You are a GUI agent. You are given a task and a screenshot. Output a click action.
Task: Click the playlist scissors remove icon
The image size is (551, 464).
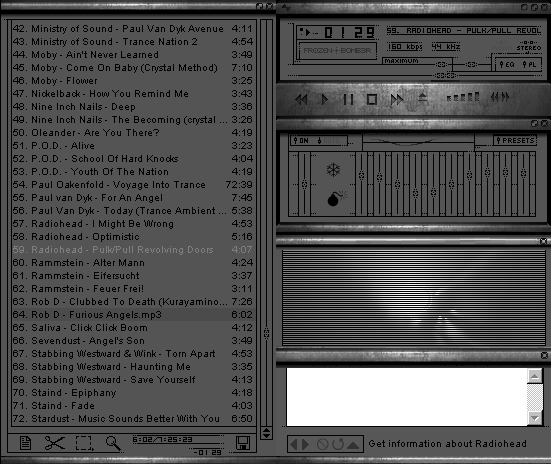click(x=54, y=443)
